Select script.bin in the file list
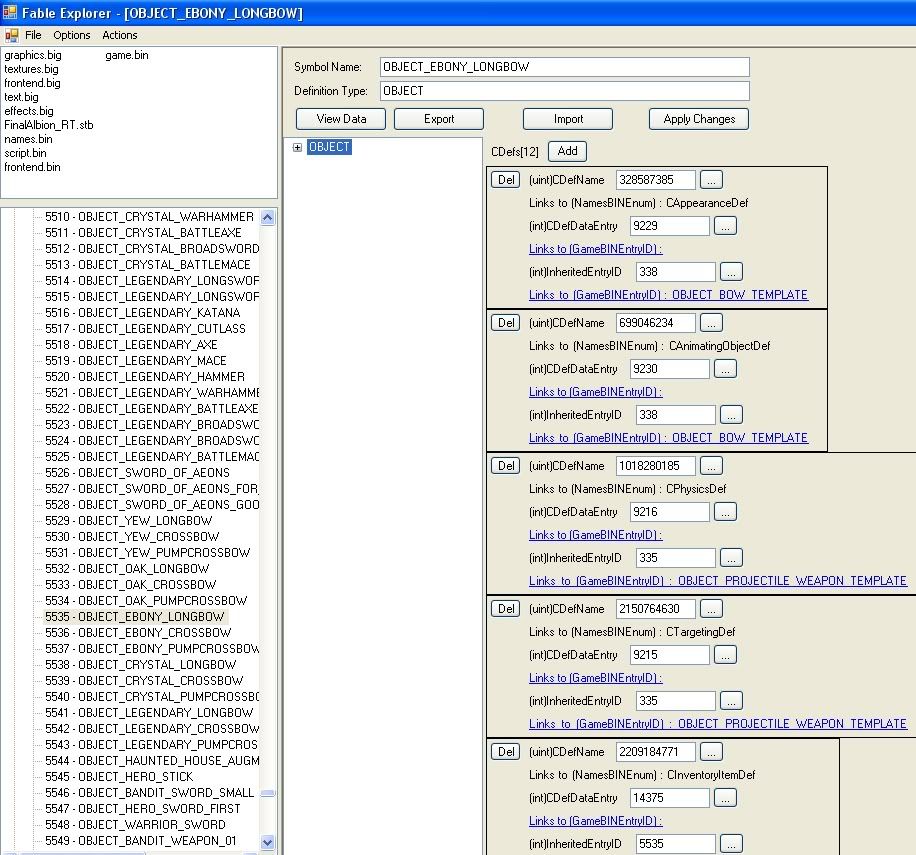The height and width of the screenshot is (855, 916). click(25, 153)
